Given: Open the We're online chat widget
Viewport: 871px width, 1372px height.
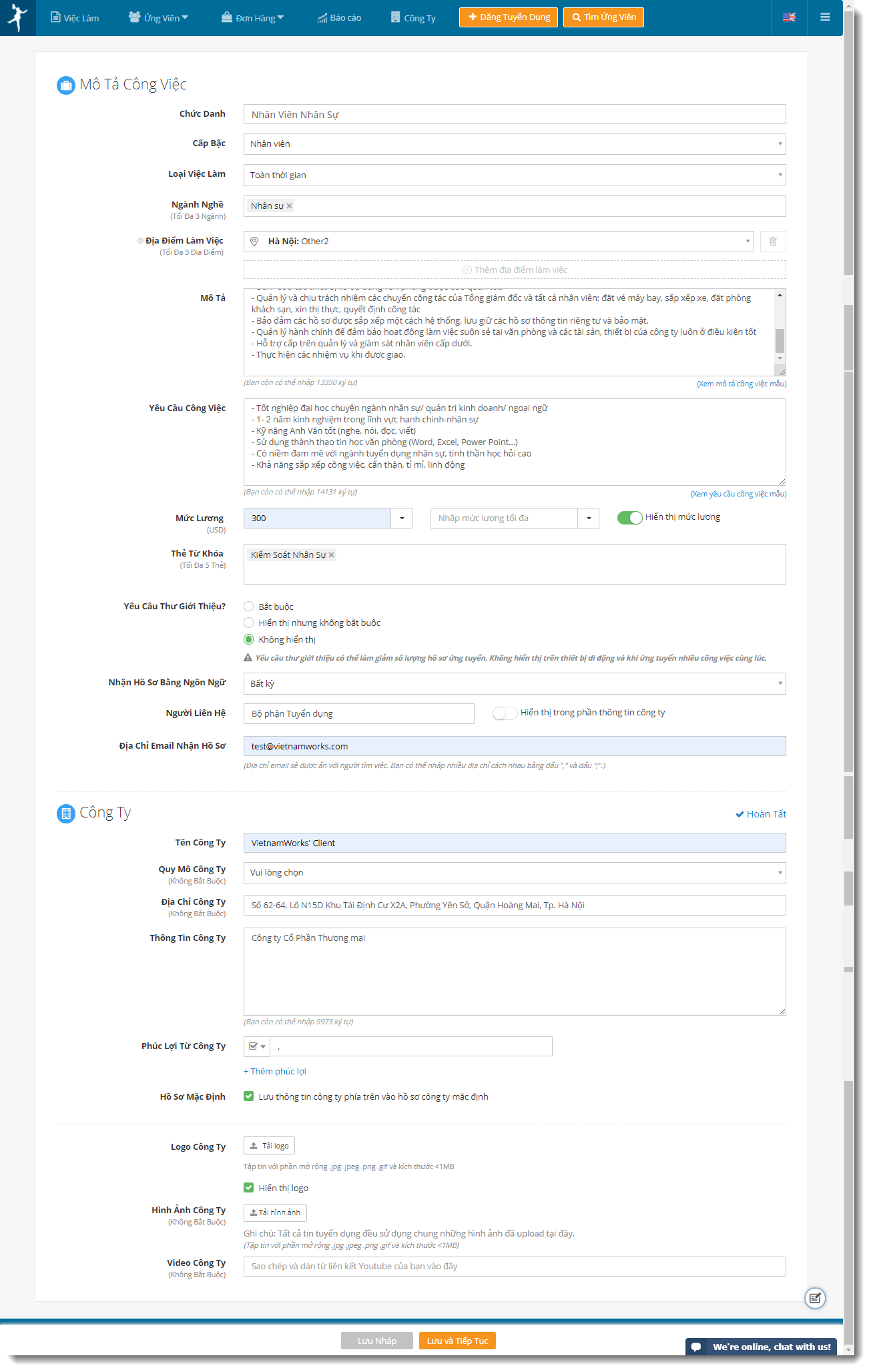Looking at the screenshot, I should [x=761, y=1347].
